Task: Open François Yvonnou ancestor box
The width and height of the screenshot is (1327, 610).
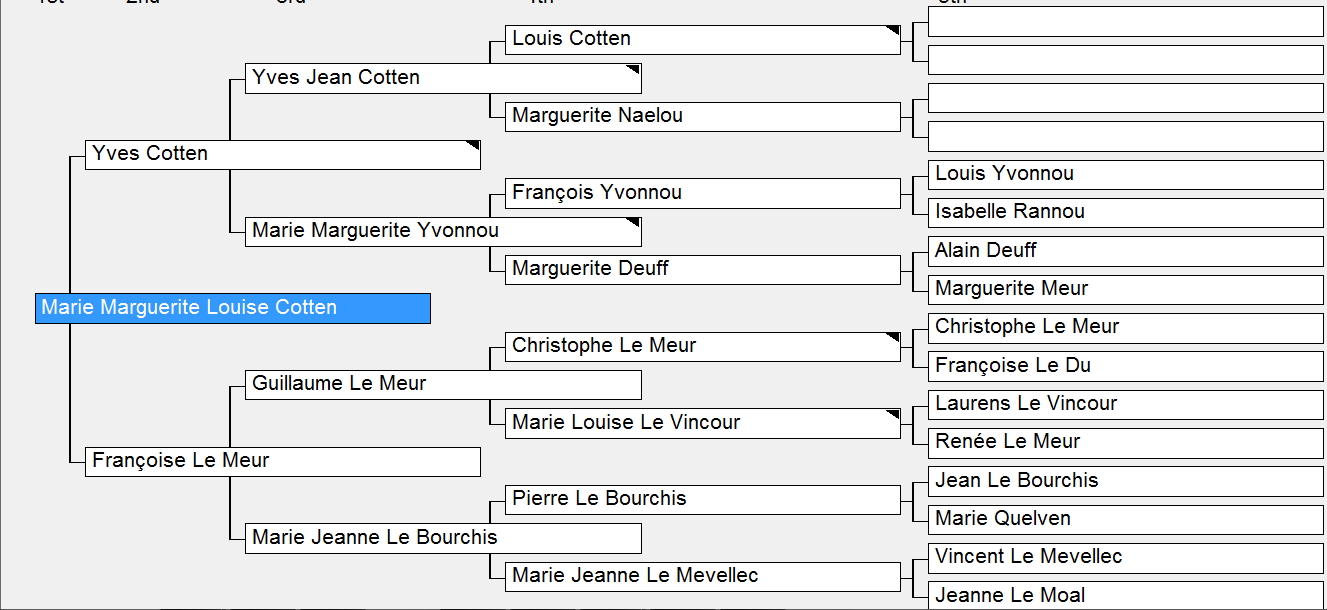Action: click(702, 193)
